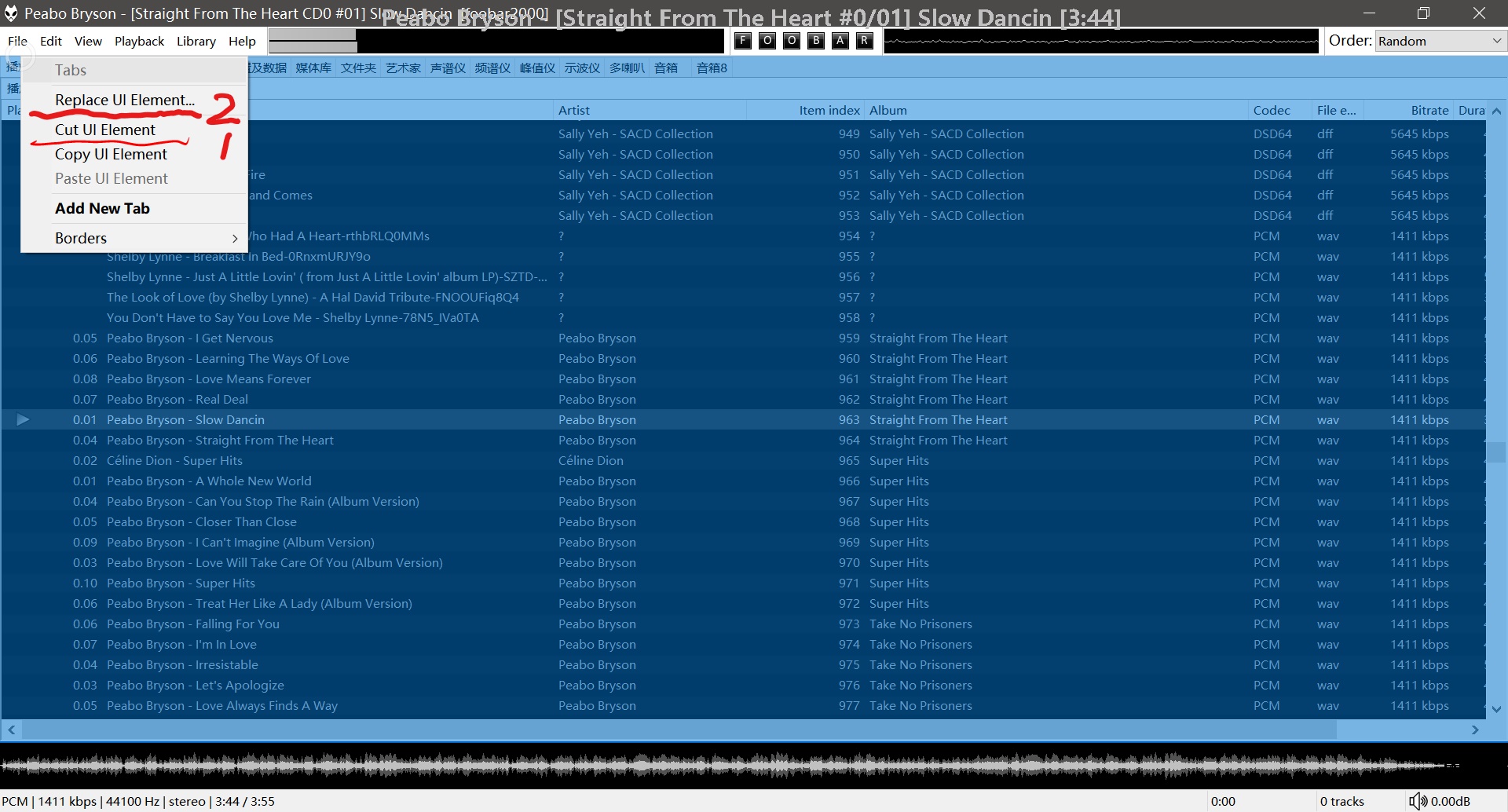Click the now-playing arrow beside Slow Dancin
This screenshot has width=1508, height=812.
(x=23, y=419)
